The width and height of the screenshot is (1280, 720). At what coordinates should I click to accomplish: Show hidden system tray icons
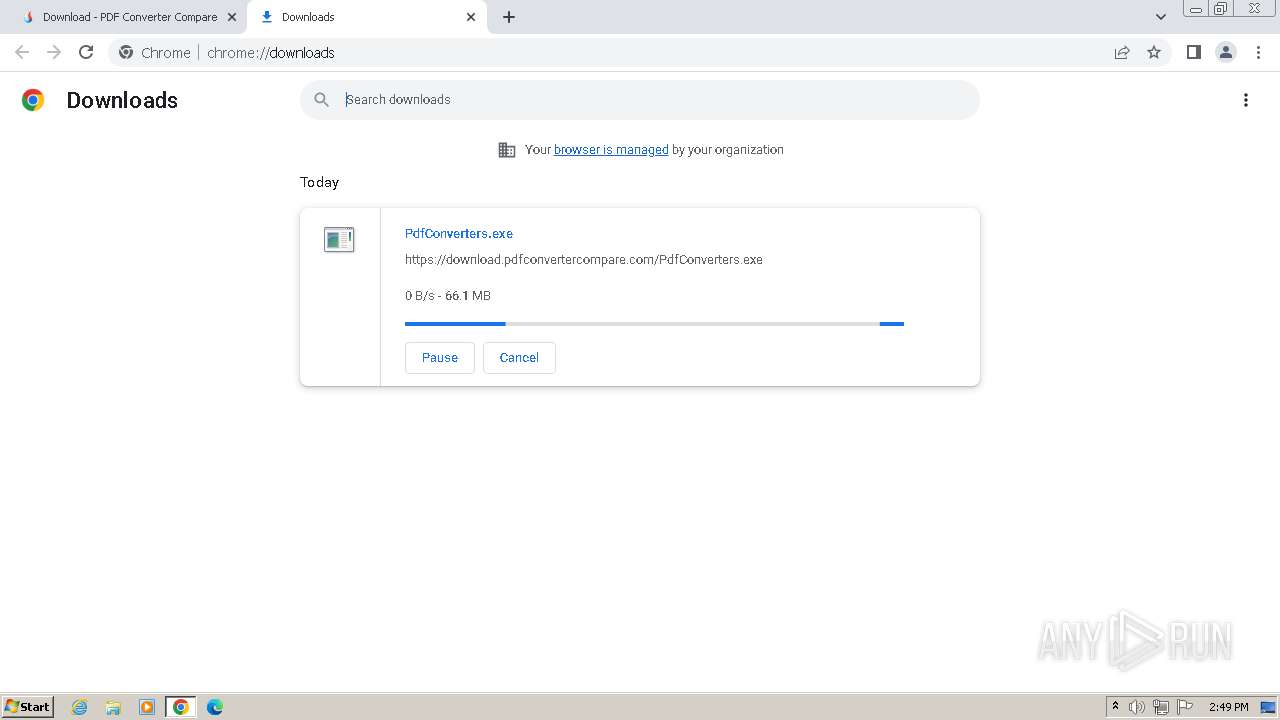(x=1115, y=707)
